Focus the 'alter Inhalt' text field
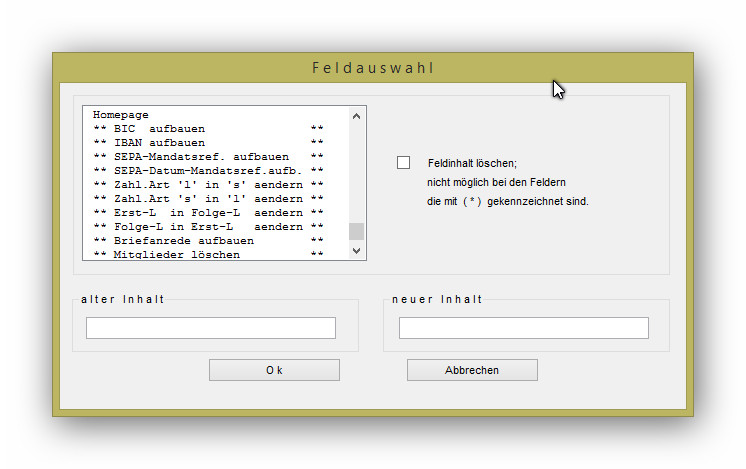Screen dimensions: 746x469 [210, 328]
